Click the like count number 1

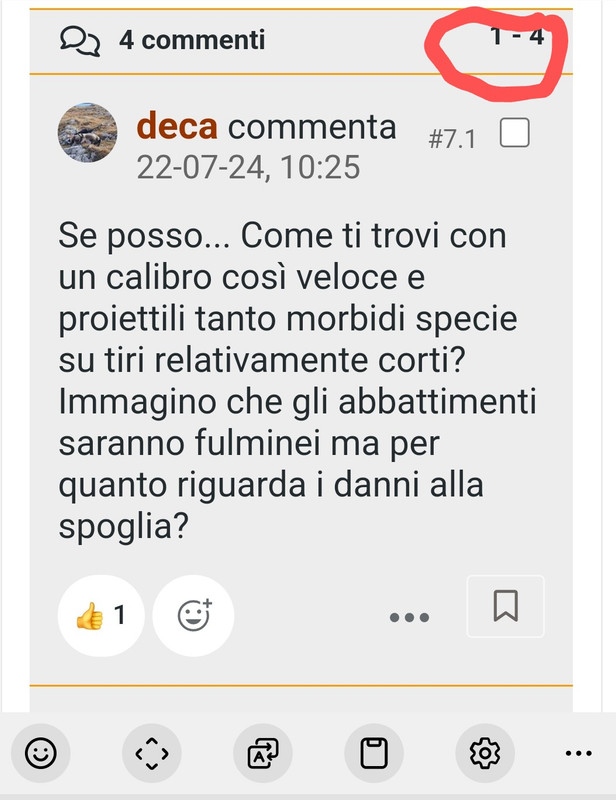click(119, 615)
